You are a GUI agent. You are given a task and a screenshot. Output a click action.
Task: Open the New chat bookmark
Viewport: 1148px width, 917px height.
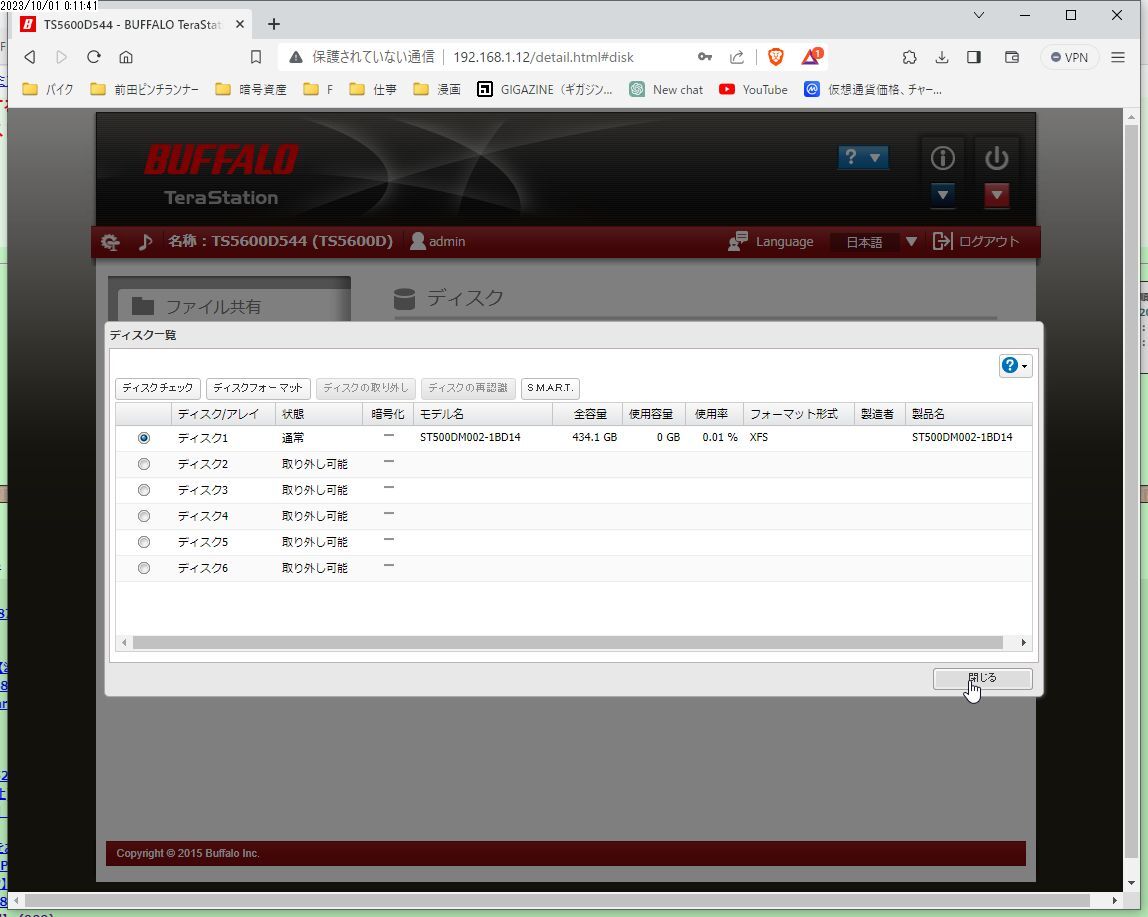(x=667, y=89)
